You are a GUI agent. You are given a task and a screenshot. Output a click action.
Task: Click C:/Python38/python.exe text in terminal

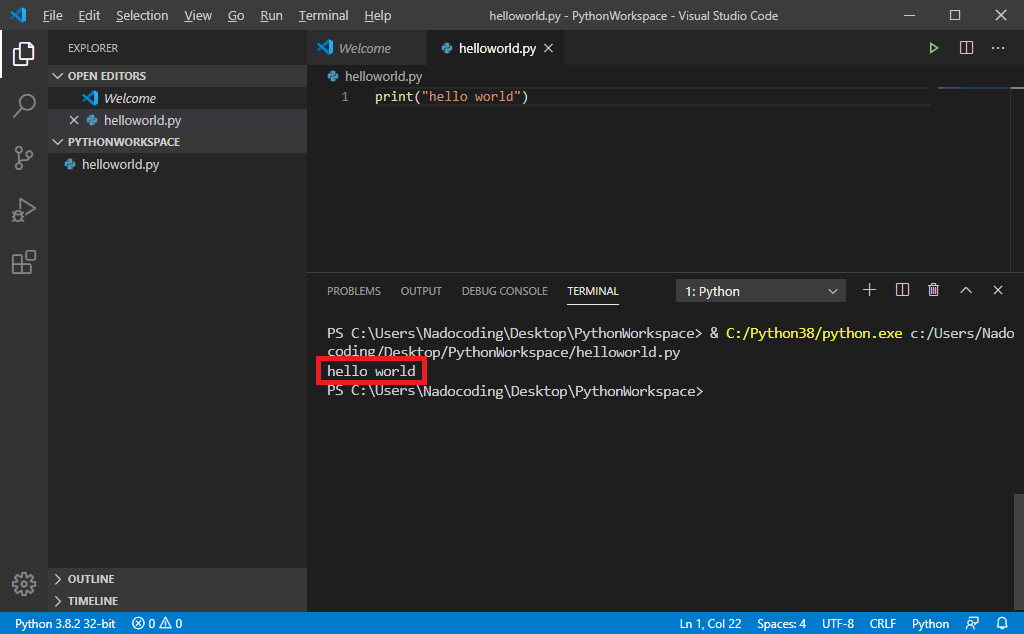click(814, 333)
